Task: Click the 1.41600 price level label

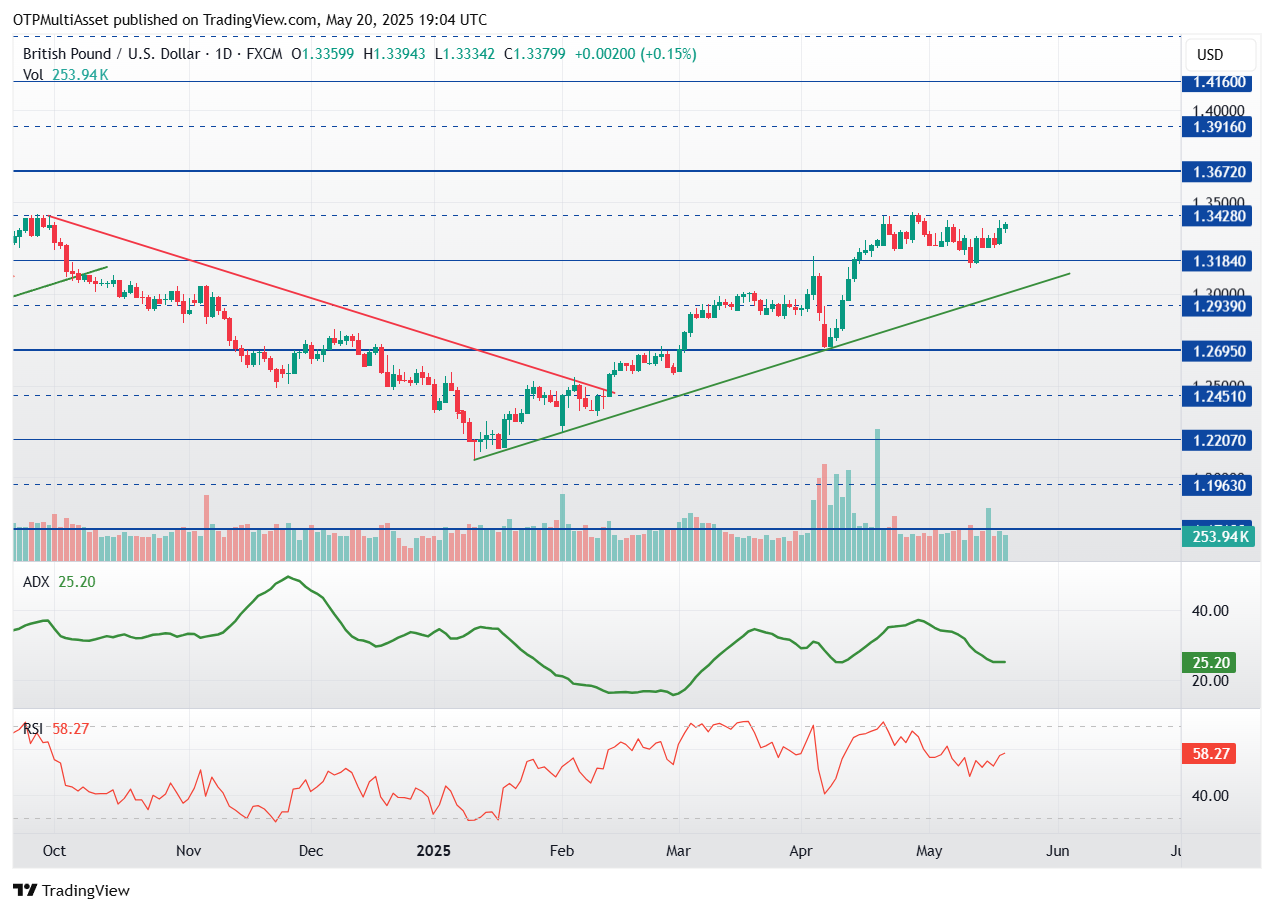Action: [1216, 83]
